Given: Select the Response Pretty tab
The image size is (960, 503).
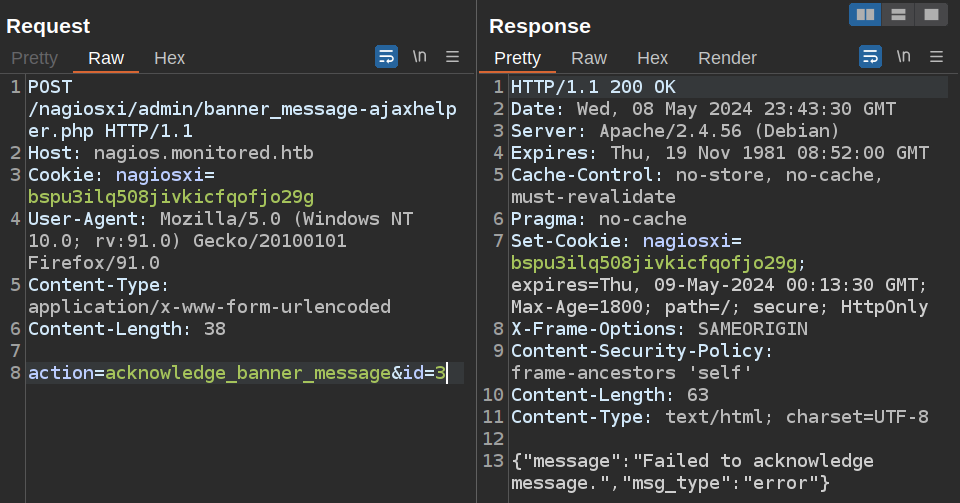Looking at the screenshot, I should point(517,58).
